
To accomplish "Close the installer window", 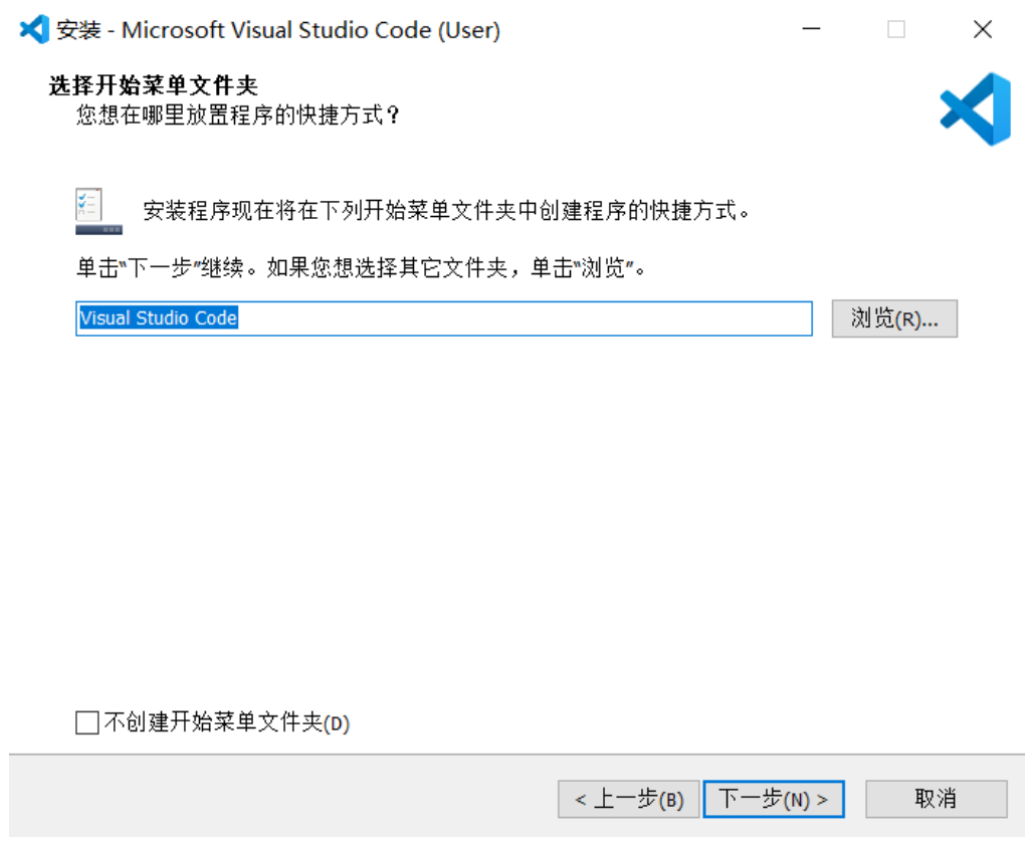I will [983, 29].
